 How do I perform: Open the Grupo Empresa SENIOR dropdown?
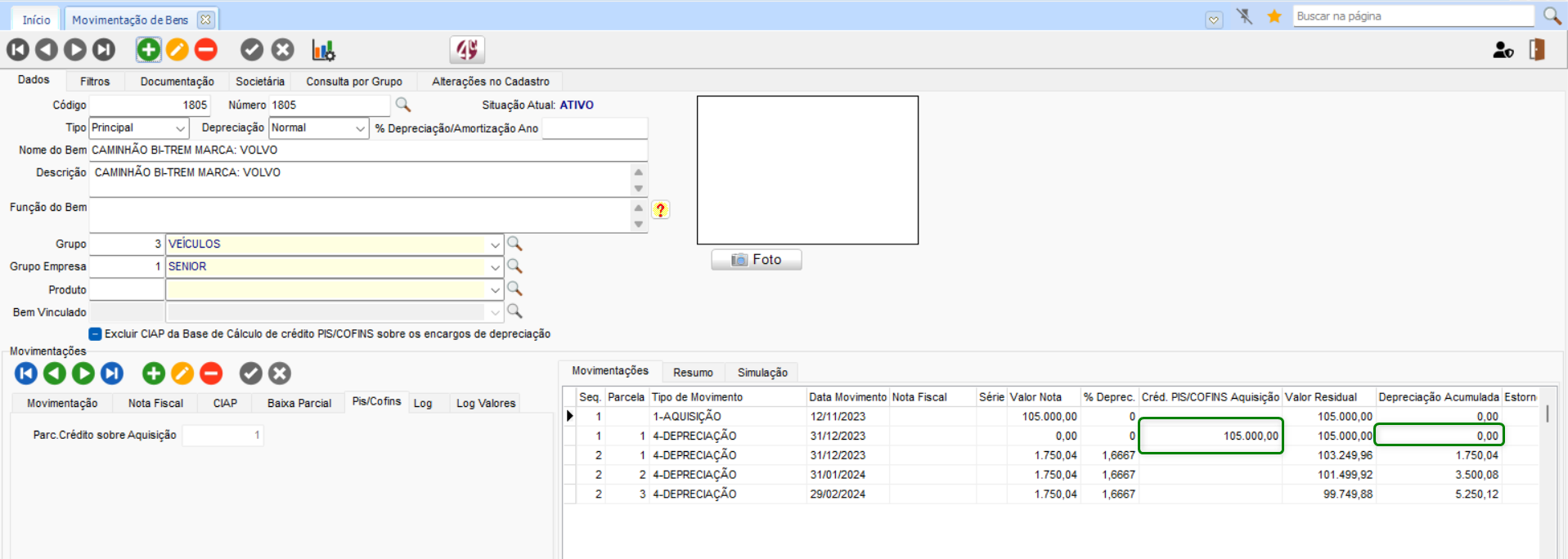495,267
